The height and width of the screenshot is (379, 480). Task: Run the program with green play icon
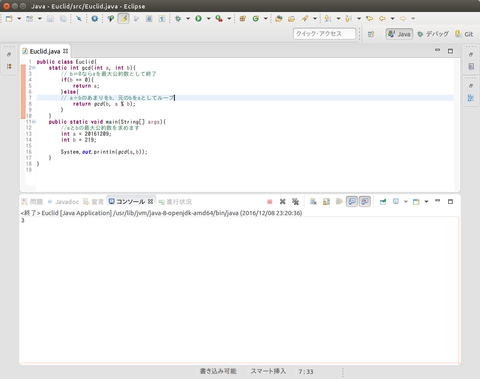(198, 19)
